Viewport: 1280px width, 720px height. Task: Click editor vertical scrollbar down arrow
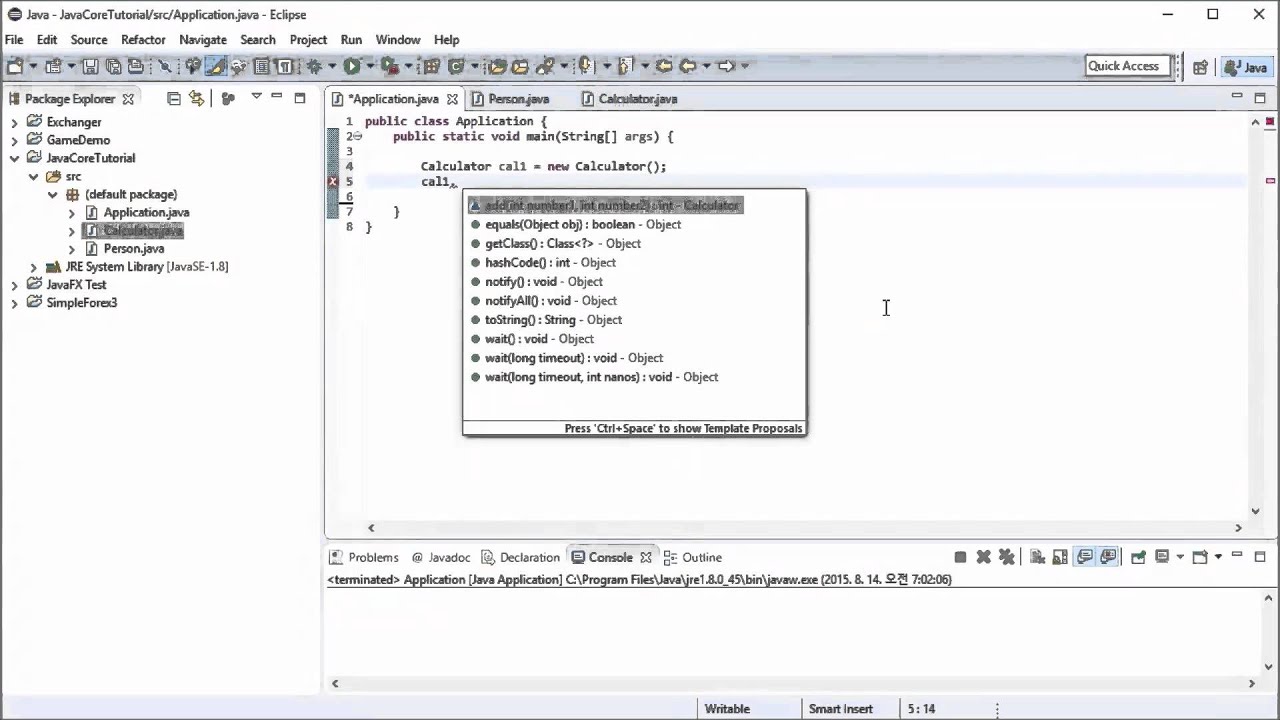coord(1256,511)
